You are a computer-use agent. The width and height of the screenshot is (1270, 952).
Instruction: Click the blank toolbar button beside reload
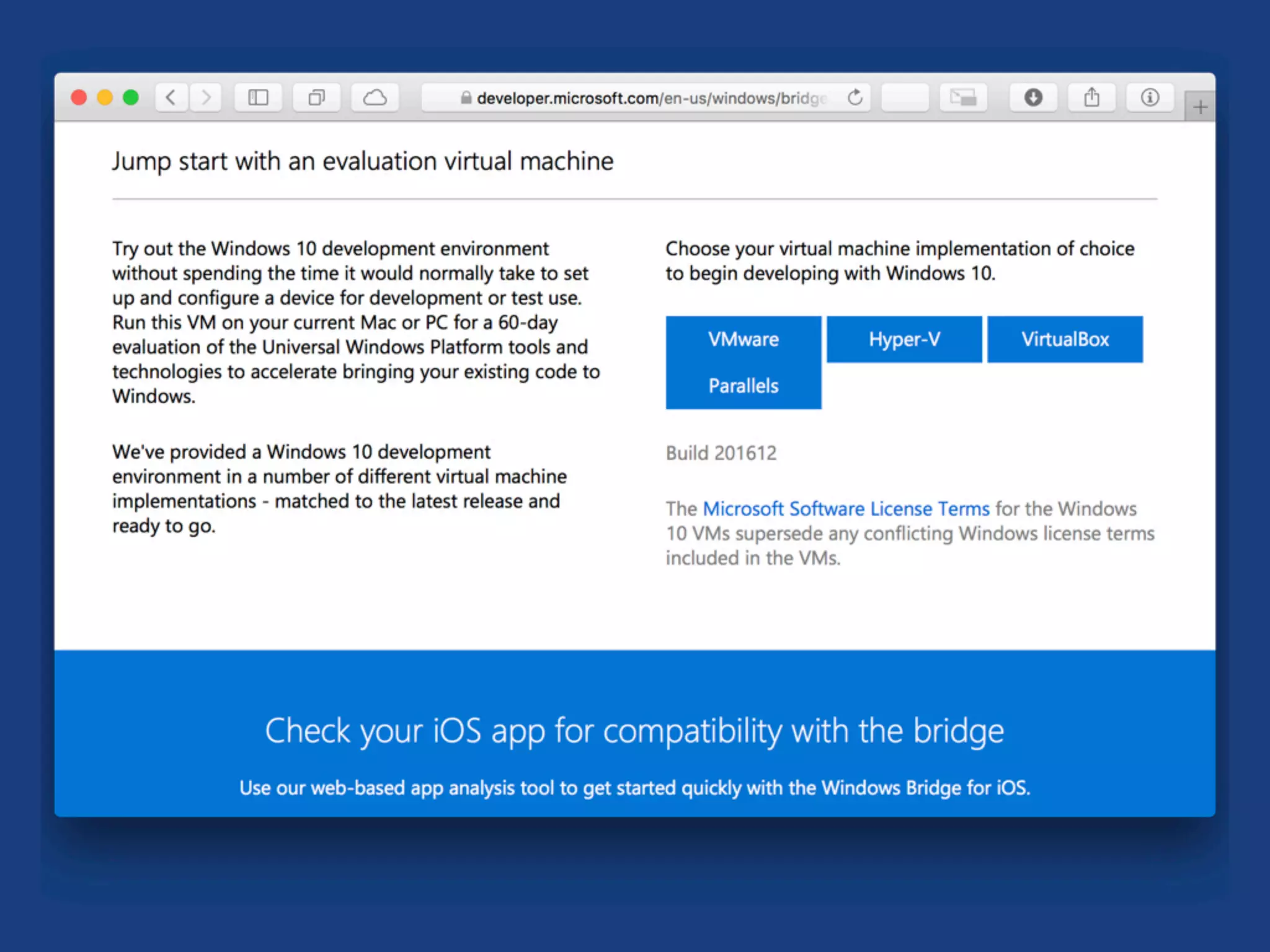[905, 97]
